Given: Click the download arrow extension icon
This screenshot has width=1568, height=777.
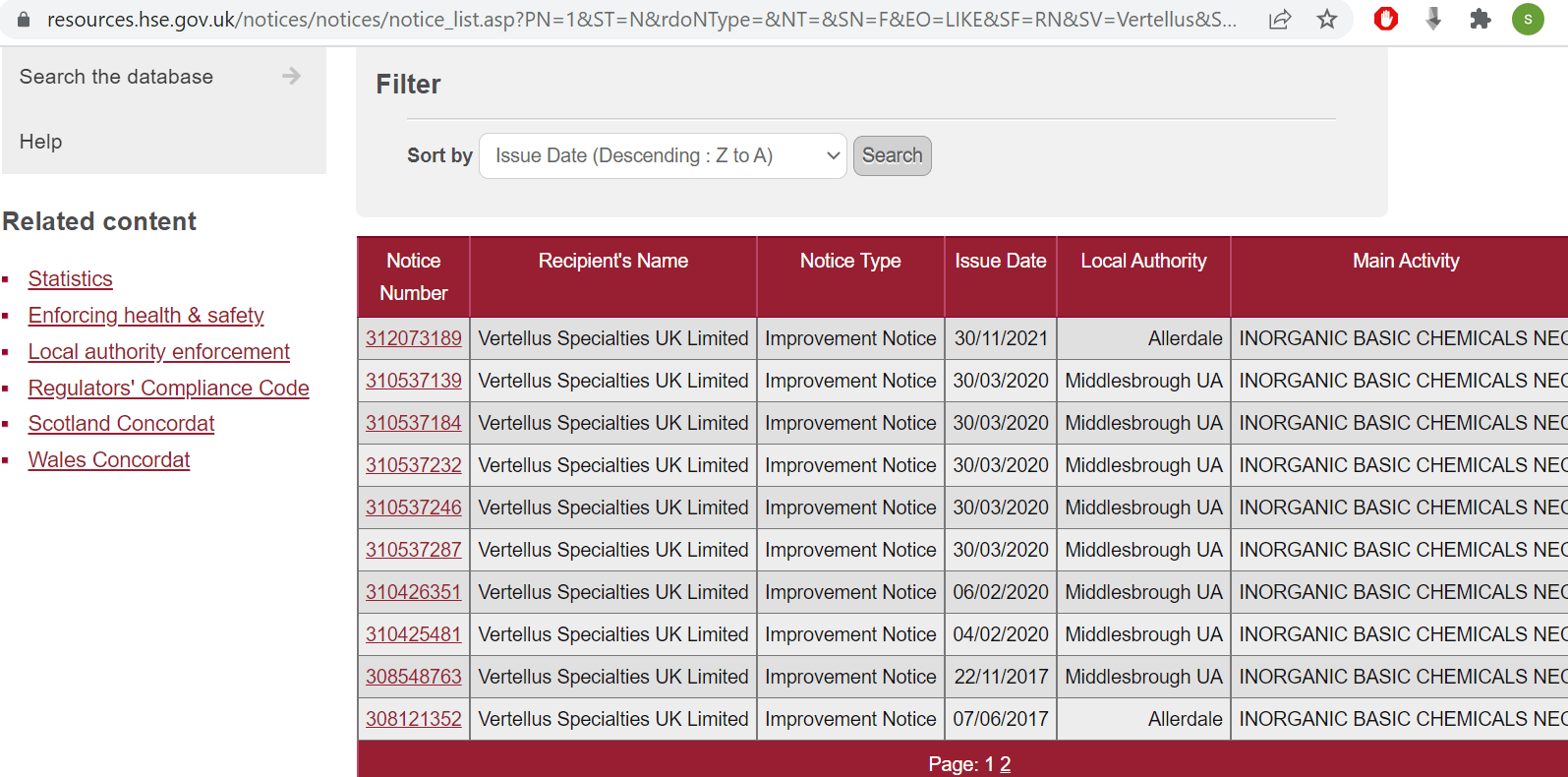Looking at the screenshot, I should point(1433,19).
